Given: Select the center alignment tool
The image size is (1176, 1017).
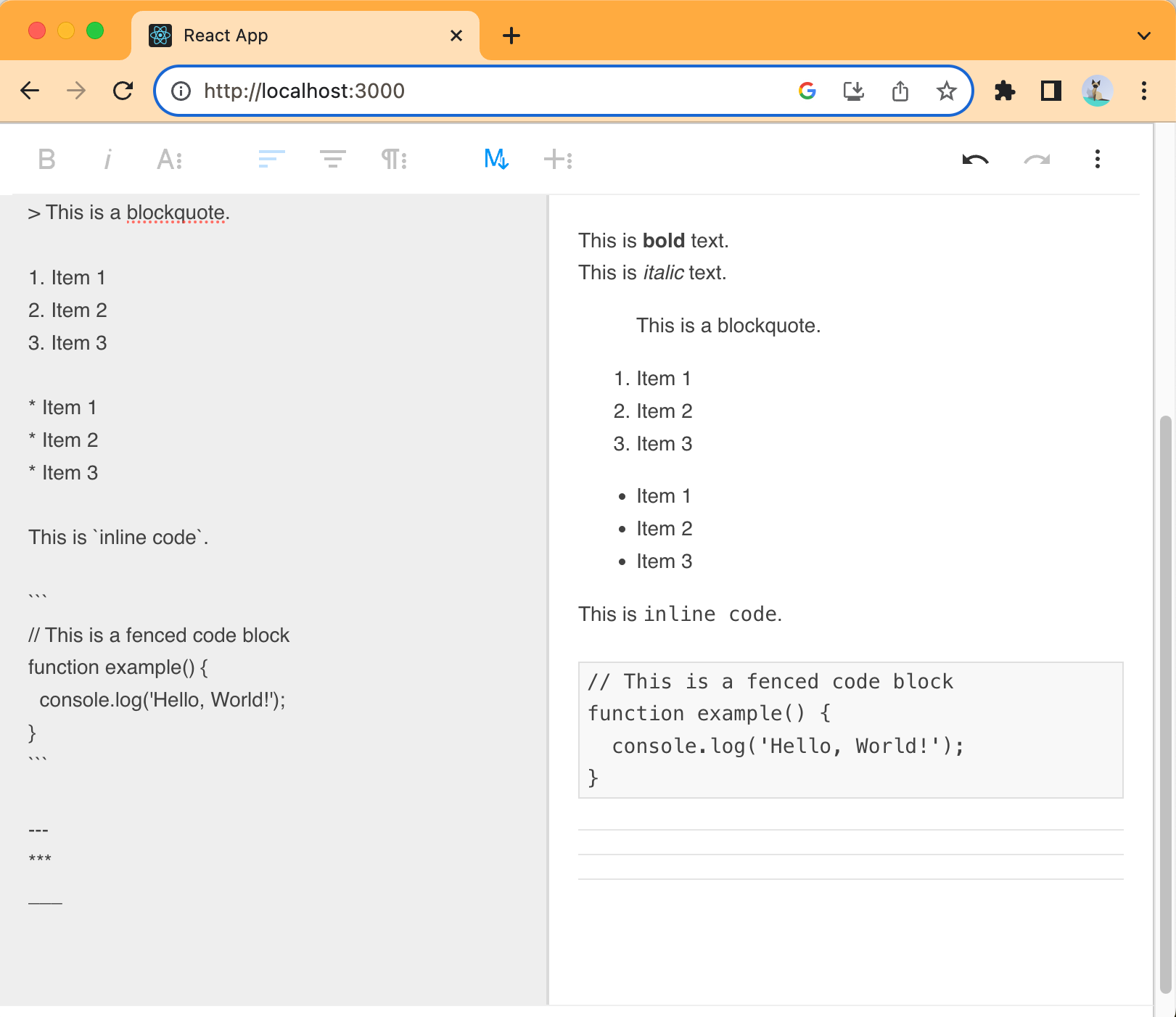Looking at the screenshot, I should [x=331, y=159].
